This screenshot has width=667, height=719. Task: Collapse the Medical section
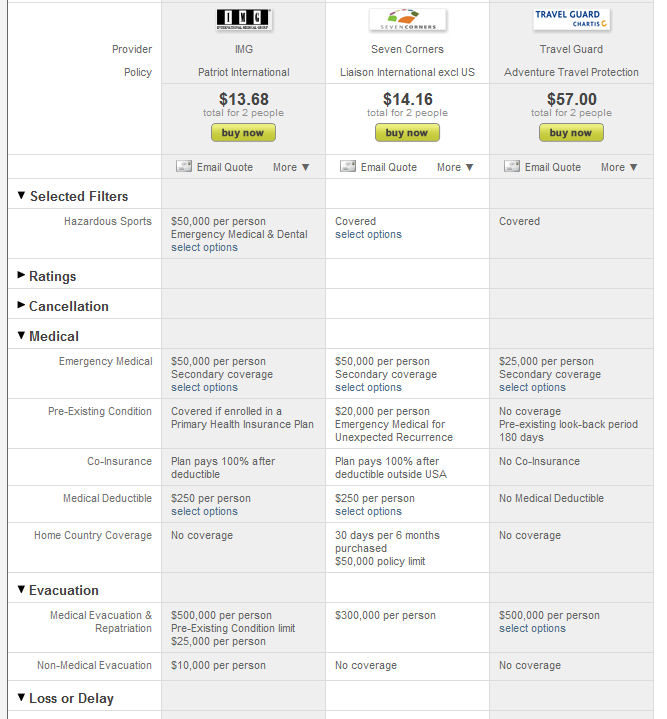click(48, 336)
